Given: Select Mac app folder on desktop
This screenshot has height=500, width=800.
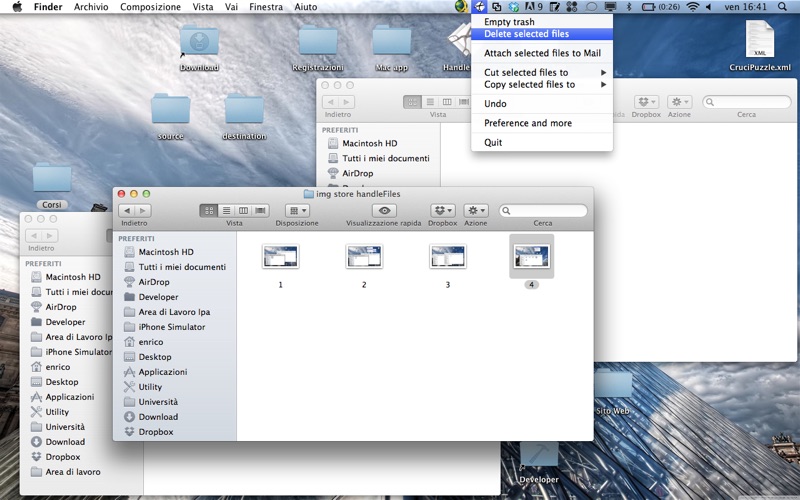Looking at the screenshot, I should pyautogui.click(x=391, y=42).
